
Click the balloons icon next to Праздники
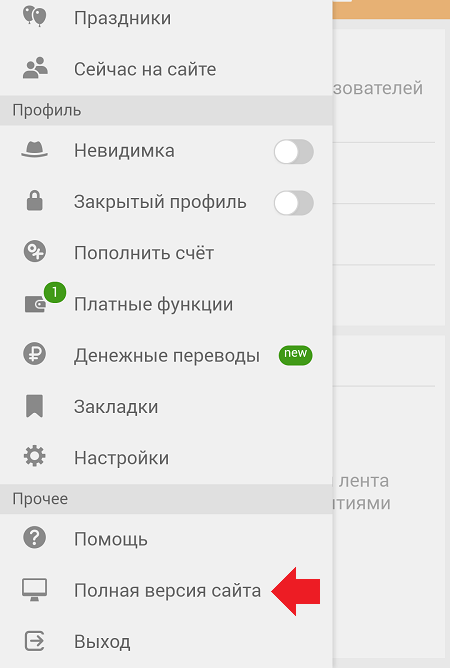click(35, 17)
